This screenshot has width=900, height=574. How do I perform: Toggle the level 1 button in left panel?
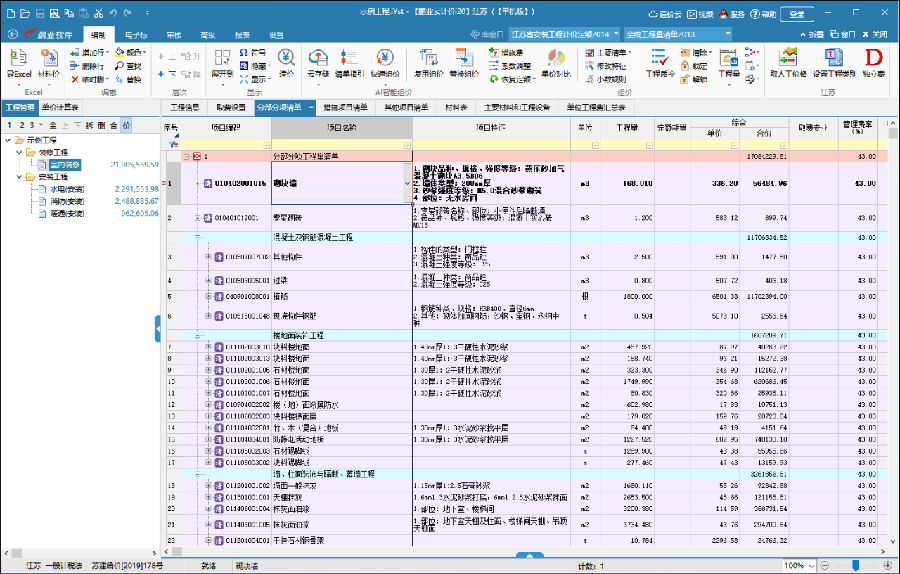click(x=9, y=125)
